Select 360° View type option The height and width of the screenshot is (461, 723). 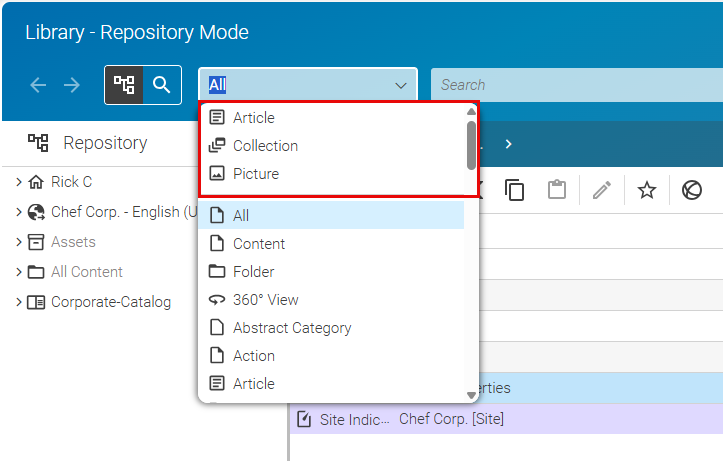point(331,300)
